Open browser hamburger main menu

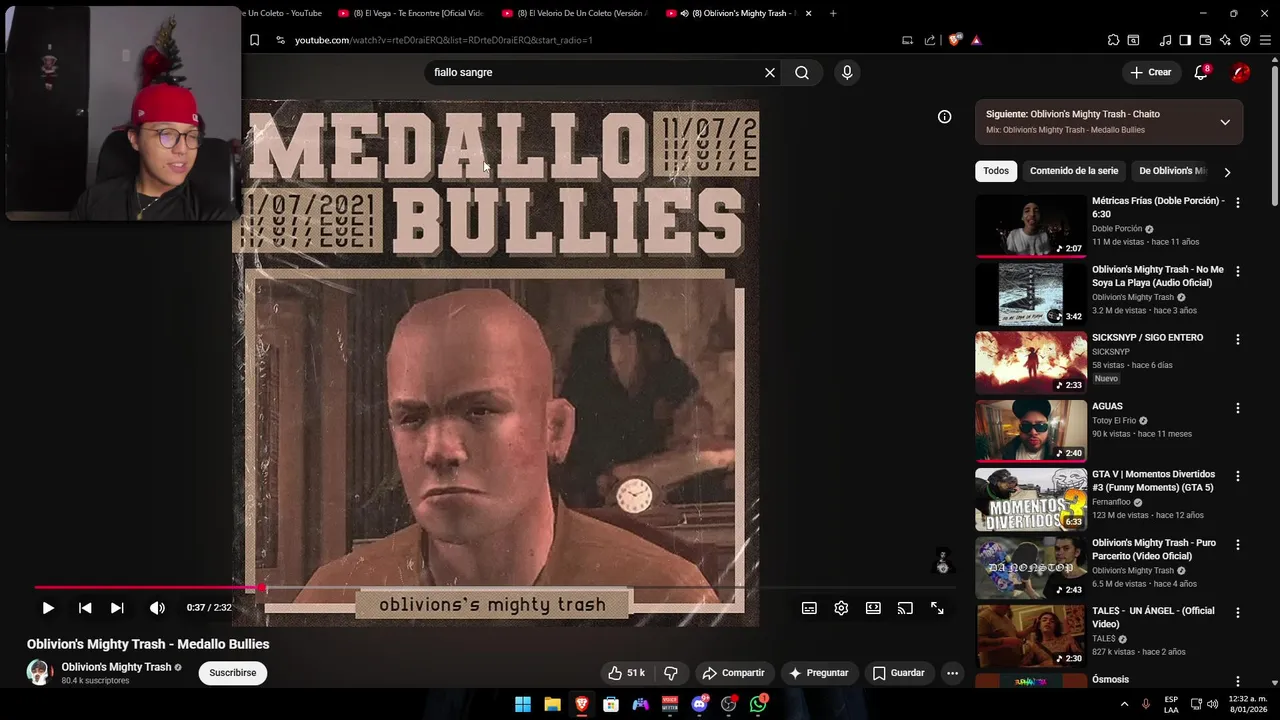pos(1265,40)
